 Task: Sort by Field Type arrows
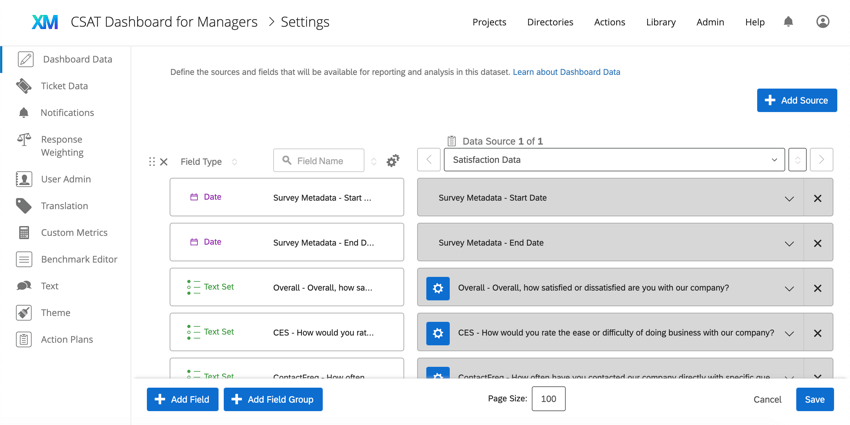[x=234, y=162]
